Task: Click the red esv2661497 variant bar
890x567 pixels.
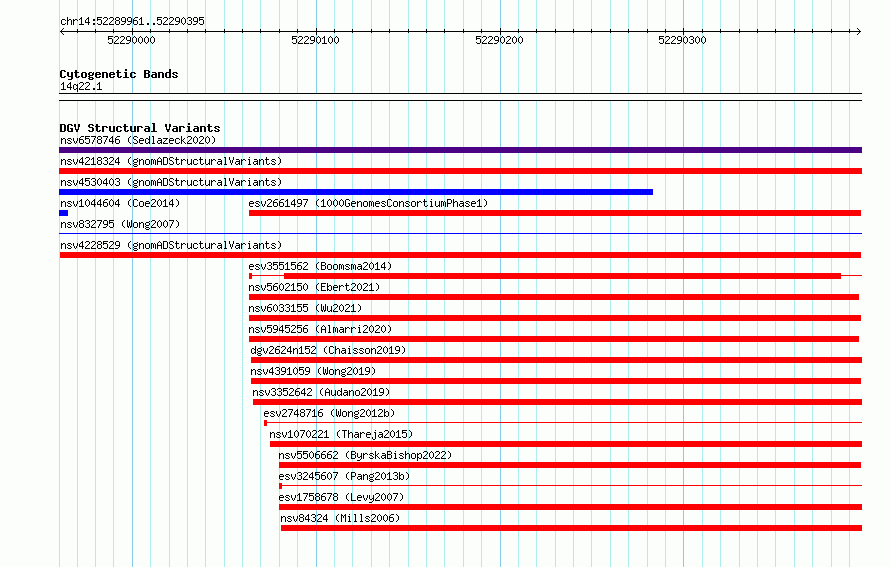Action: pyautogui.click(x=555, y=213)
